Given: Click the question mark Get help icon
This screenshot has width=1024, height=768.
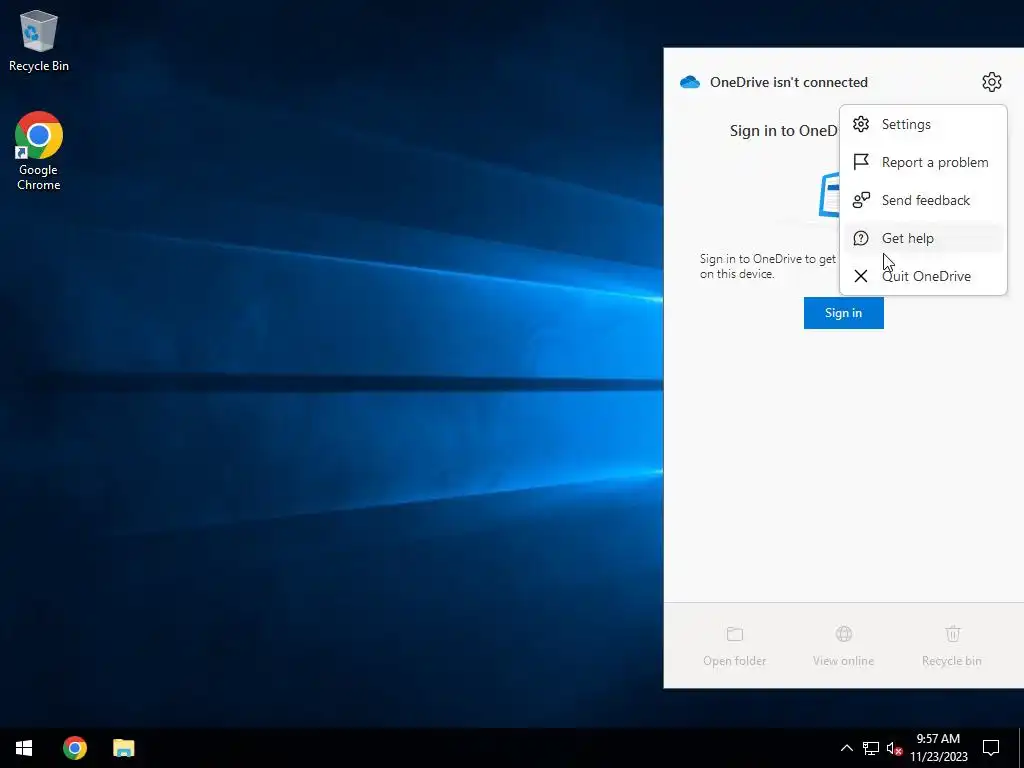Looking at the screenshot, I should tap(861, 238).
